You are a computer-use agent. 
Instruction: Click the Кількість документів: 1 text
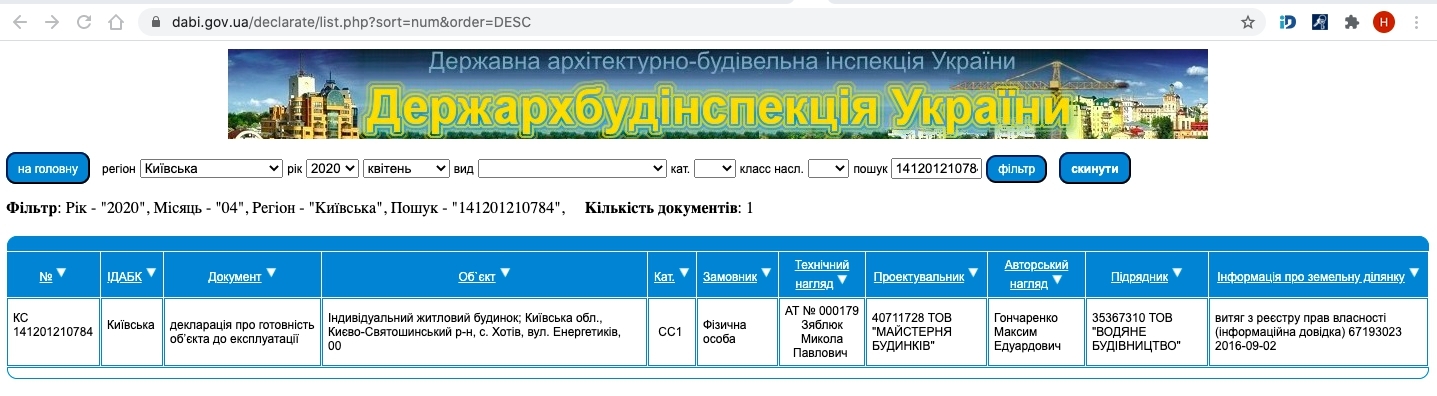click(x=669, y=208)
